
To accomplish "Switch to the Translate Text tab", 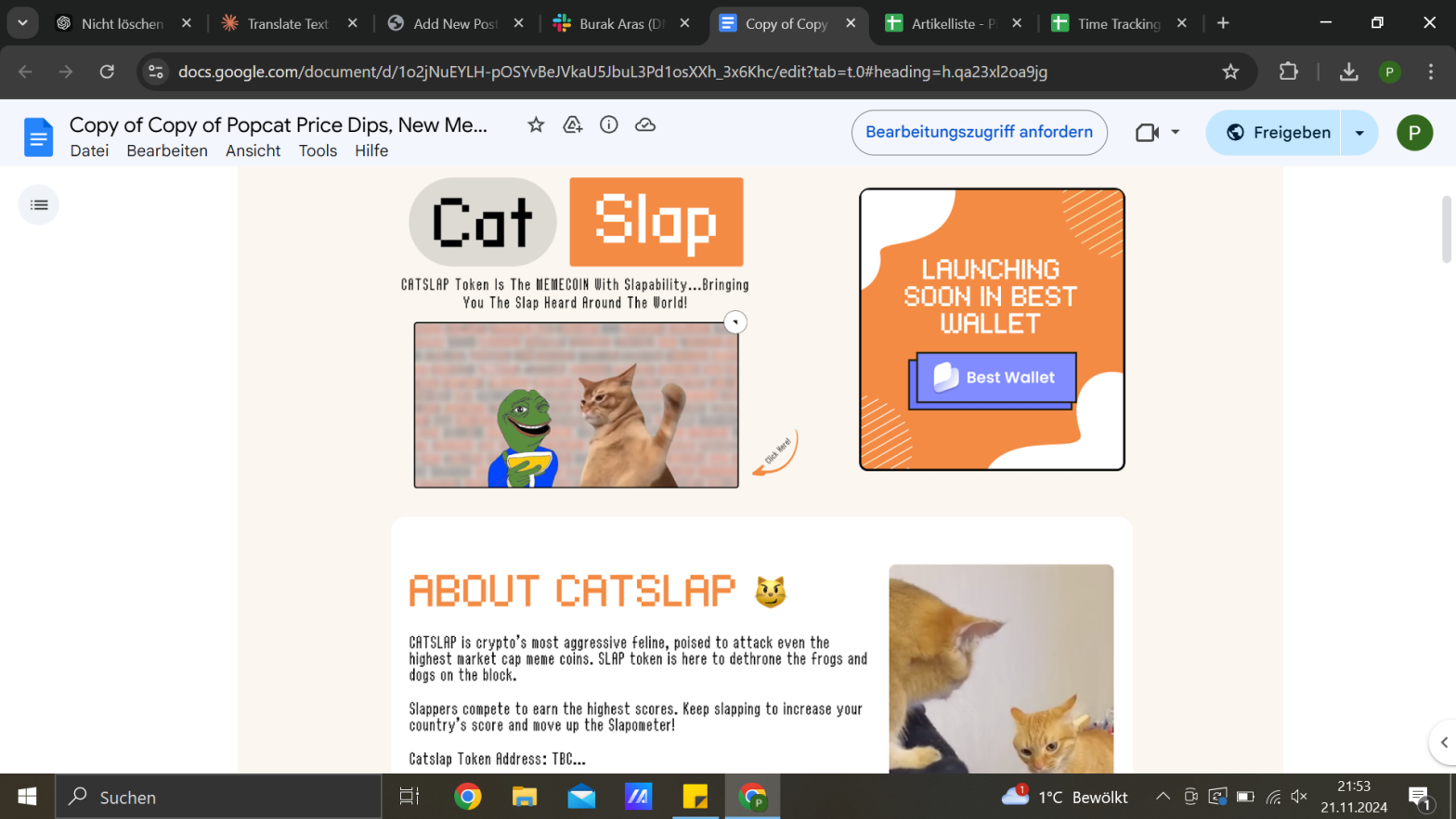I will pos(288,24).
